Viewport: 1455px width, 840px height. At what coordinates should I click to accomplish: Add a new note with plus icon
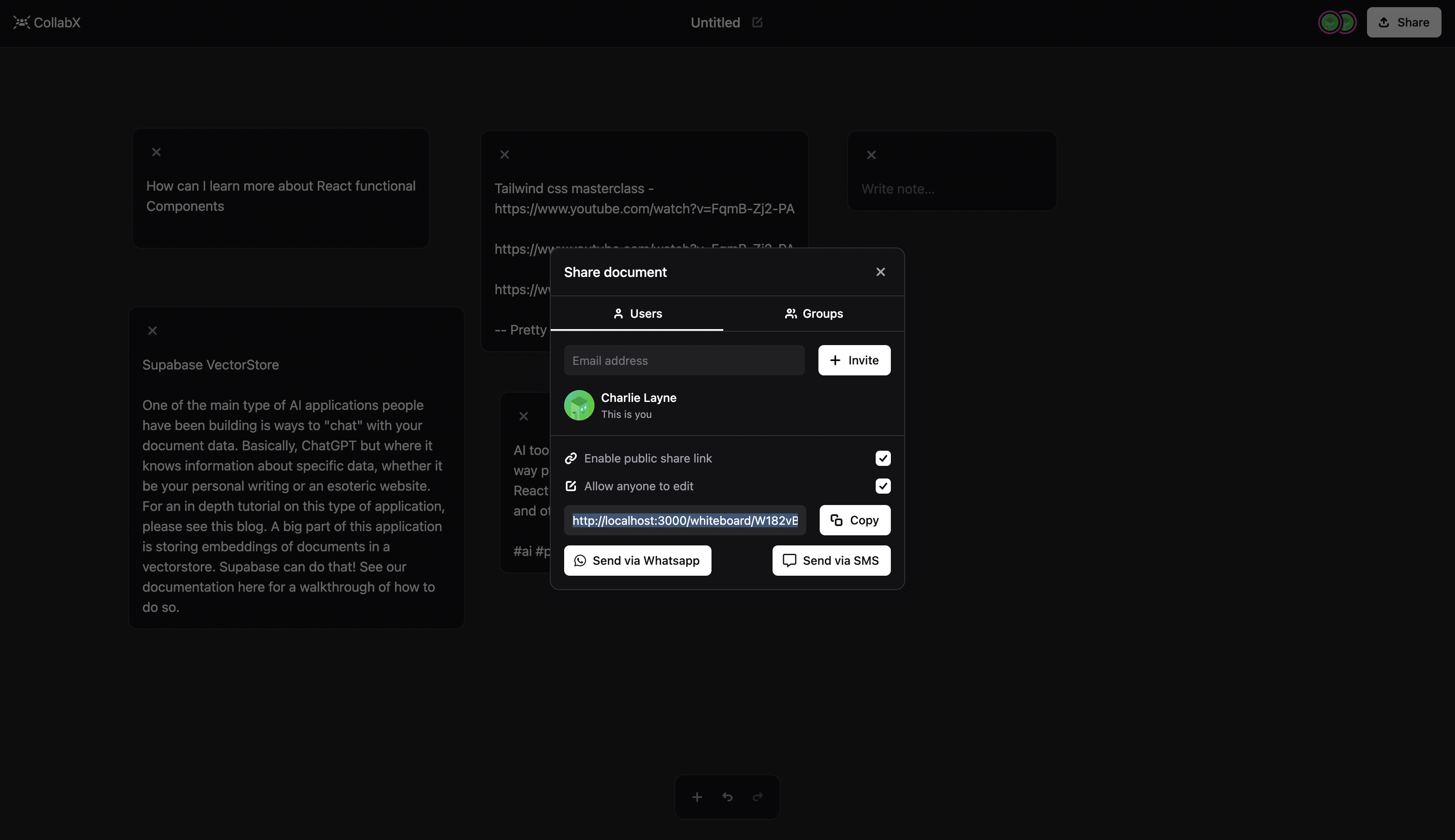tap(697, 797)
